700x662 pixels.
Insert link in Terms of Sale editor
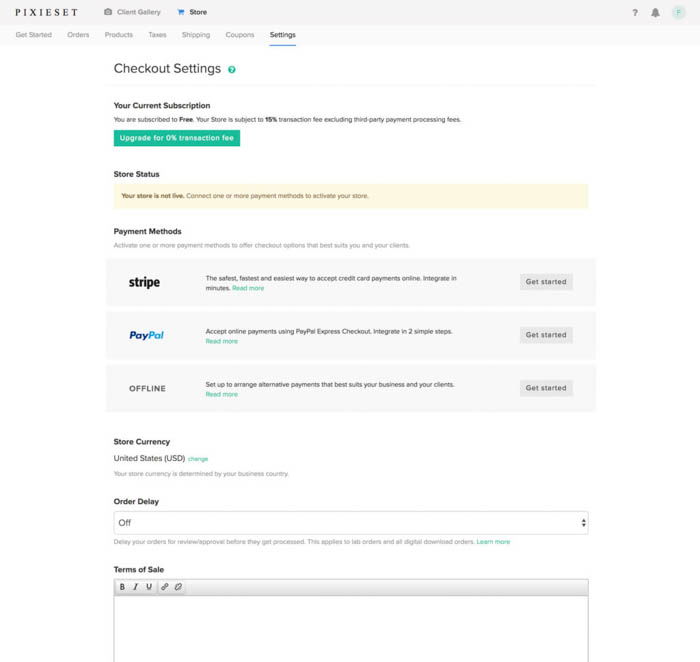click(x=165, y=587)
